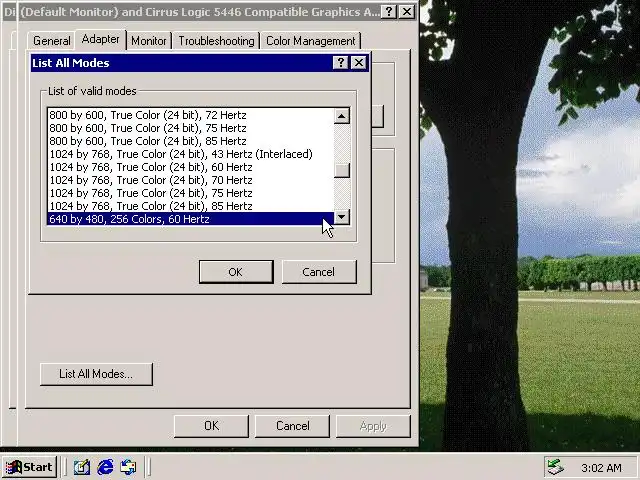Launch Internet Explorer from quick launch

tap(105, 467)
